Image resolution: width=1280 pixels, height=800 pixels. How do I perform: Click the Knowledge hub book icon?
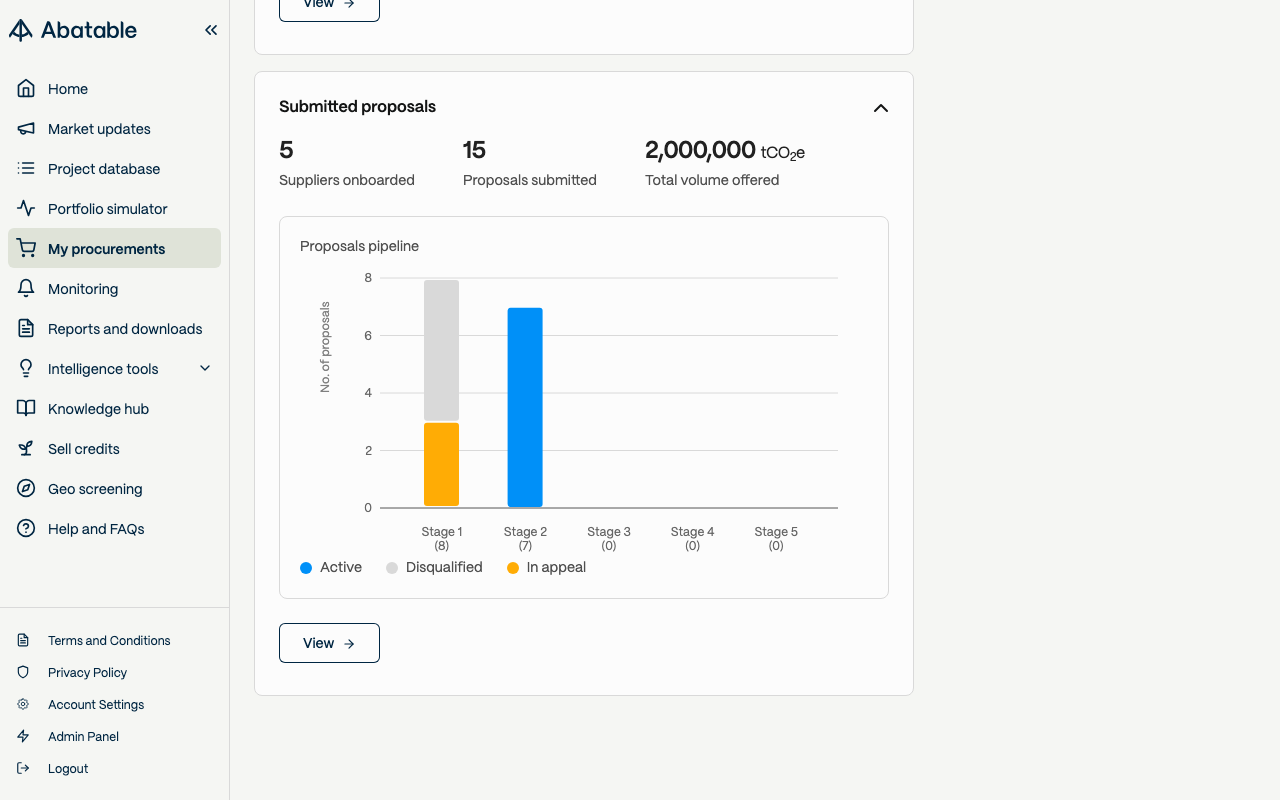tap(27, 409)
